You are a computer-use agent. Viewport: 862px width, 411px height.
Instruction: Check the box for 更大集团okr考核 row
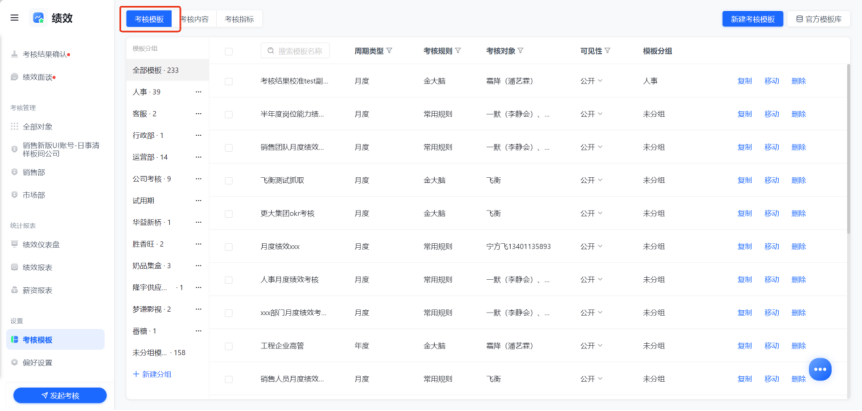click(229, 213)
